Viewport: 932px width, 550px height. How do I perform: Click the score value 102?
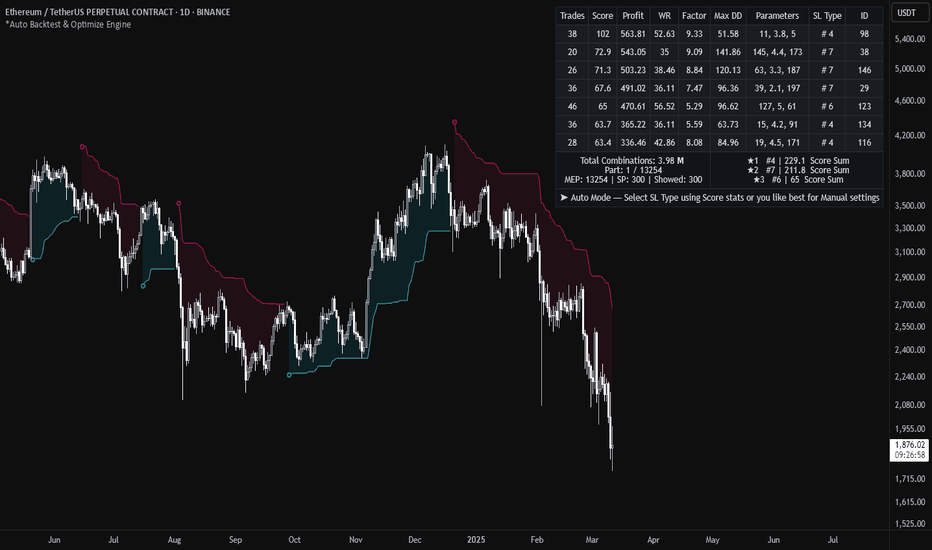[x=603, y=34]
